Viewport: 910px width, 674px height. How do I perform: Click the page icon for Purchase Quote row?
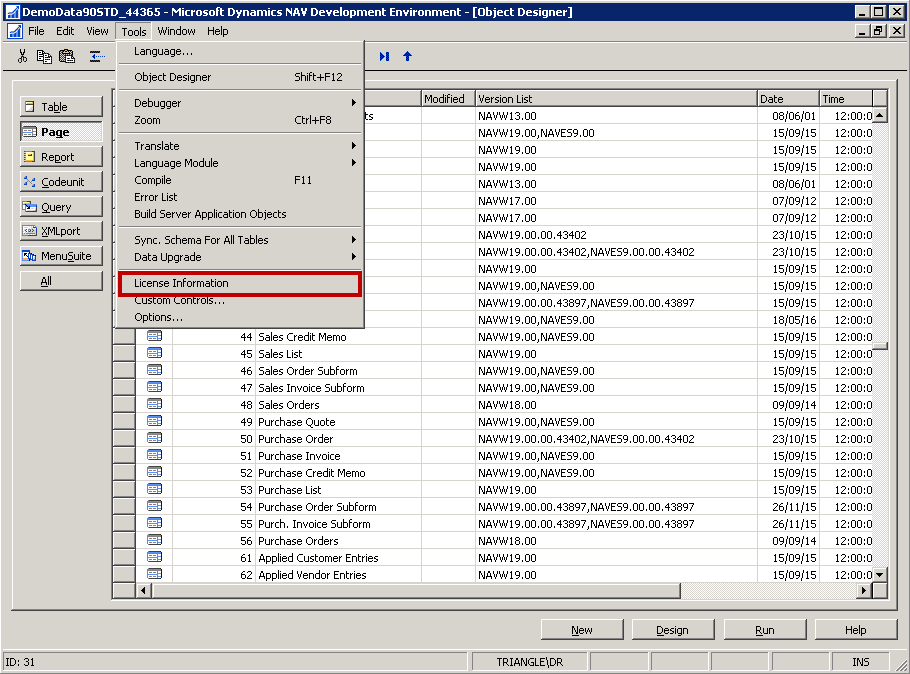pyautogui.click(x=155, y=422)
